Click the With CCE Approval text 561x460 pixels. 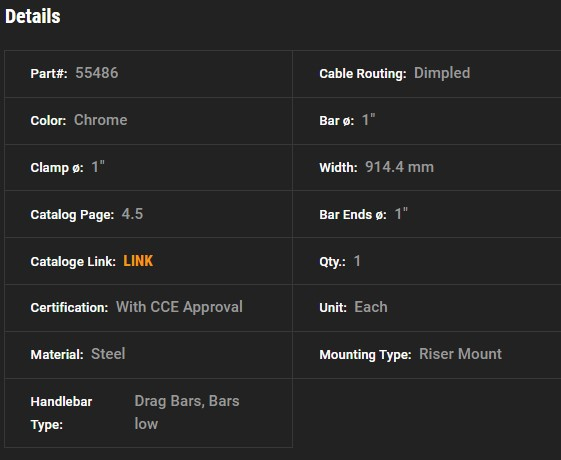point(179,307)
